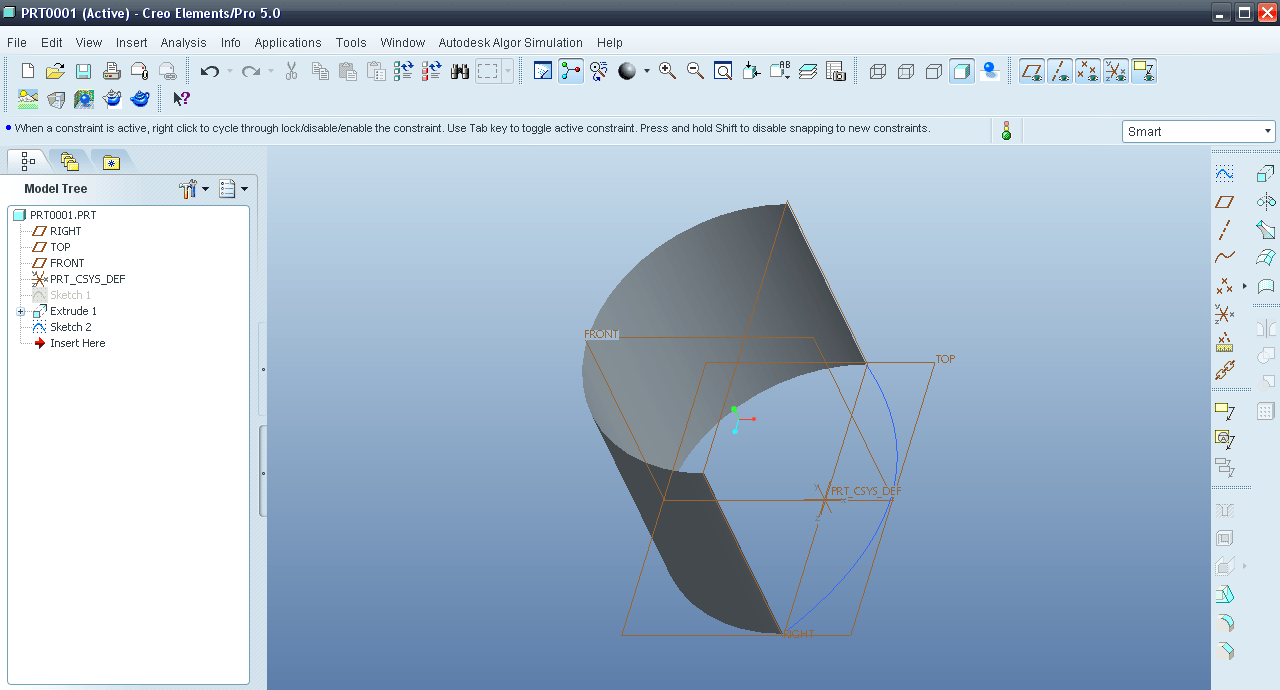1280x690 pixels.
Task: Expand the datum point tool flyout arrow
Action: point(1245,286)
